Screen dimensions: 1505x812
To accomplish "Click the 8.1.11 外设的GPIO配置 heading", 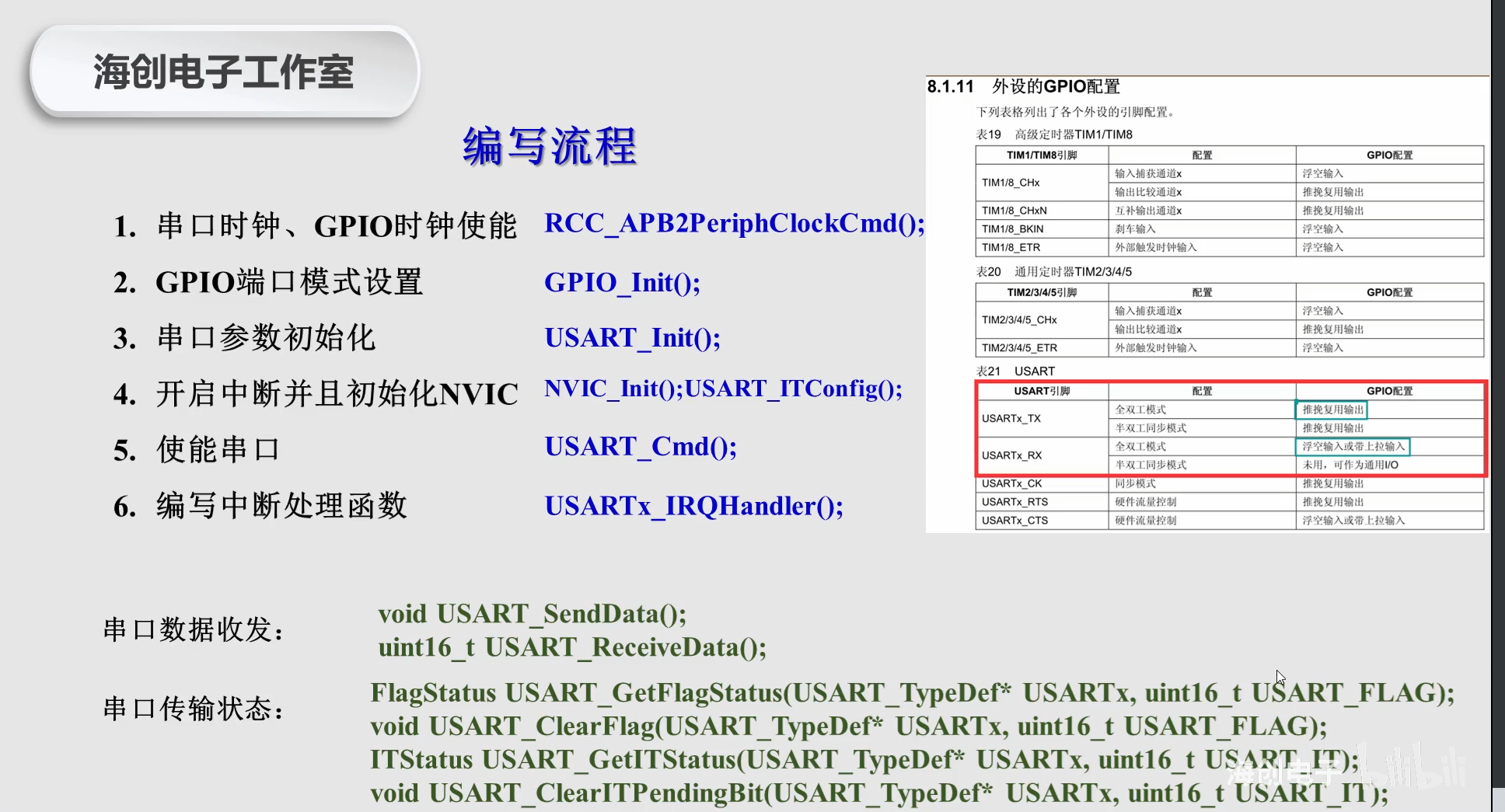I will click(1023, 86).
